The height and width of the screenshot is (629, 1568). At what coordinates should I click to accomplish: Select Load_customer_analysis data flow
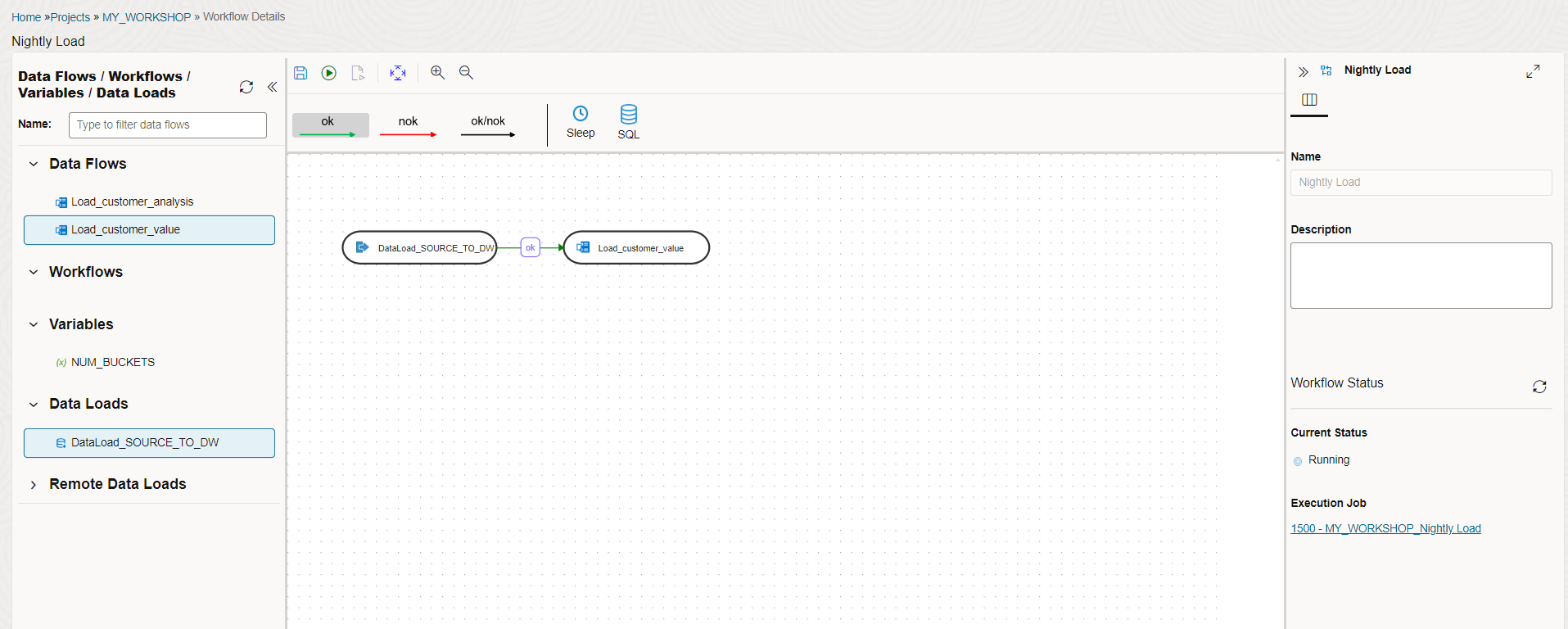(x=149, y=201)
